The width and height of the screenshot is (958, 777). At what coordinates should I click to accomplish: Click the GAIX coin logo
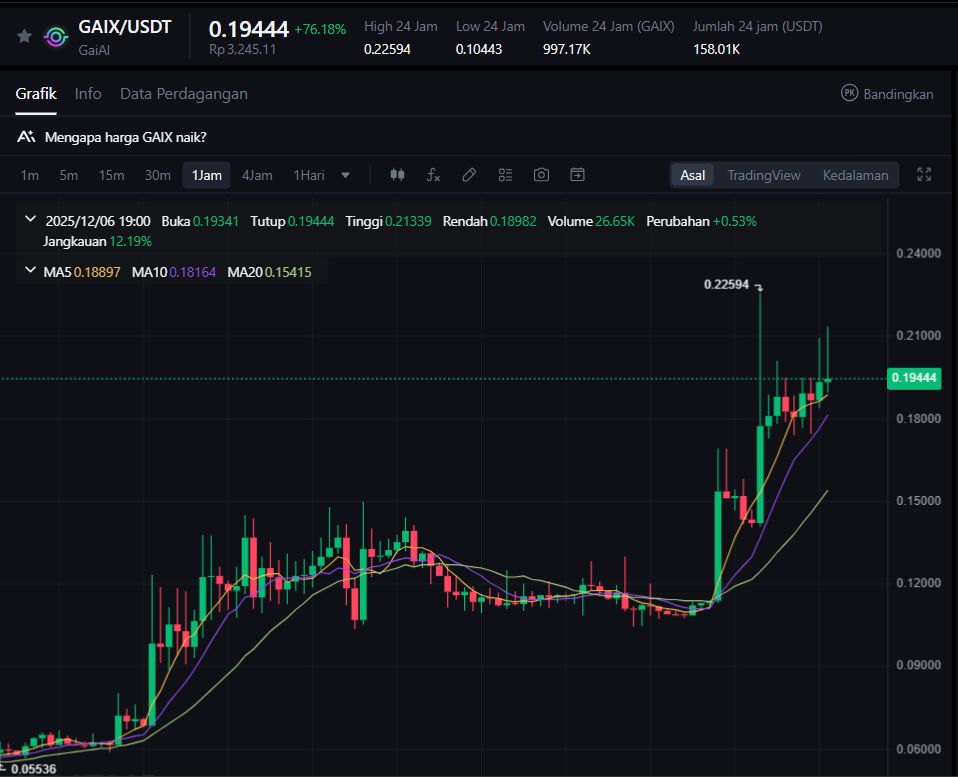pyautogui.click(x=57, y=36)
